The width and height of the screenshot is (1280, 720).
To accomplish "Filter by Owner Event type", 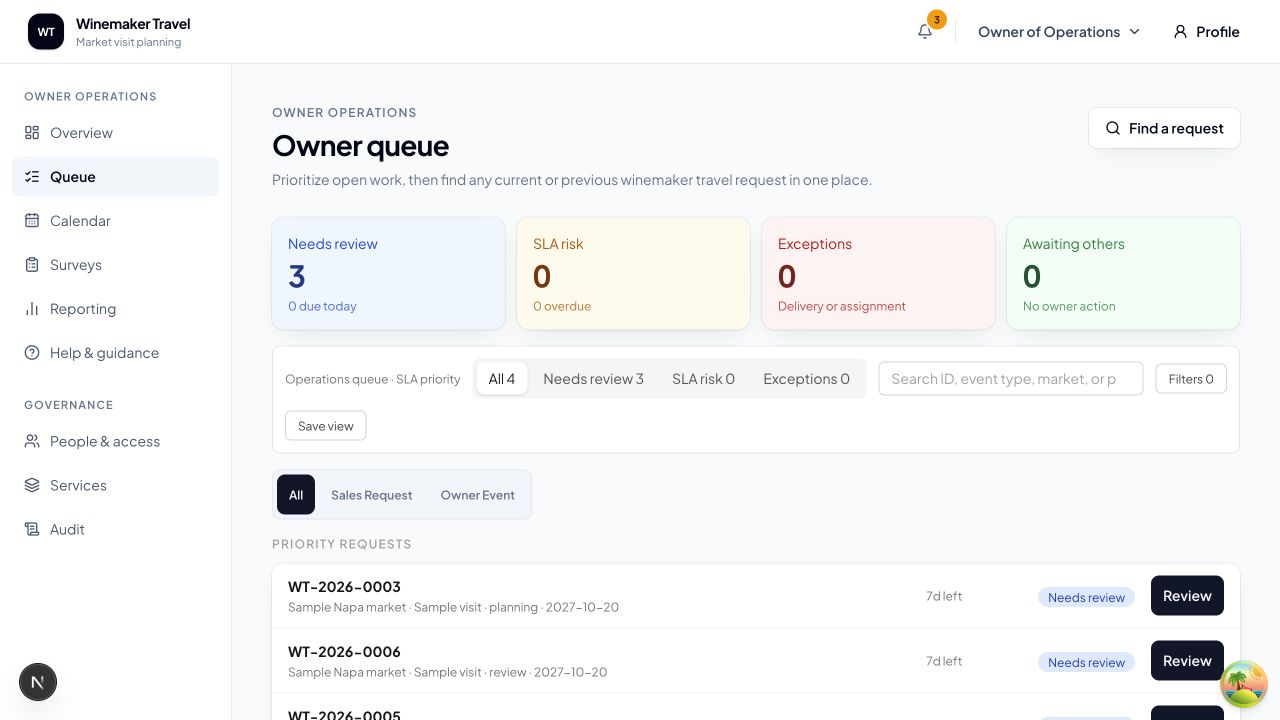I will (x=478, y=495).
